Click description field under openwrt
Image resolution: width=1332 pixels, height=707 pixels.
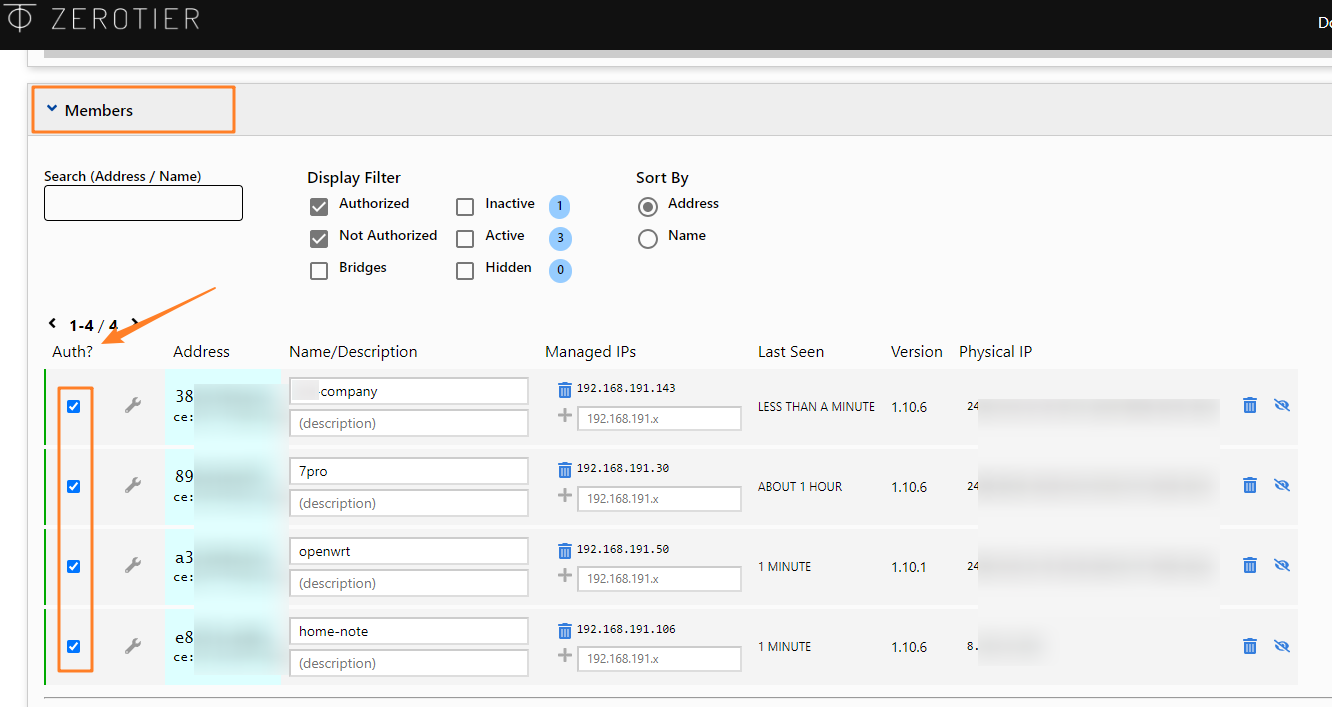pos(408,583)
